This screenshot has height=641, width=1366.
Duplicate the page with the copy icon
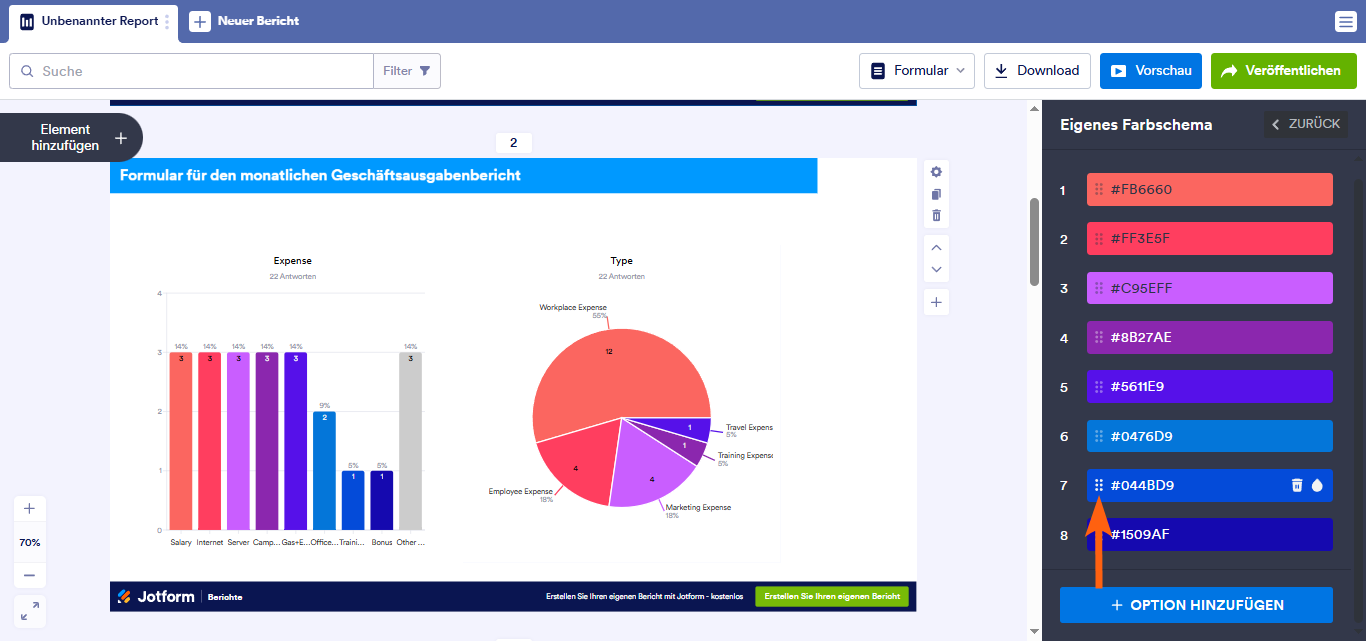[936, 194]
